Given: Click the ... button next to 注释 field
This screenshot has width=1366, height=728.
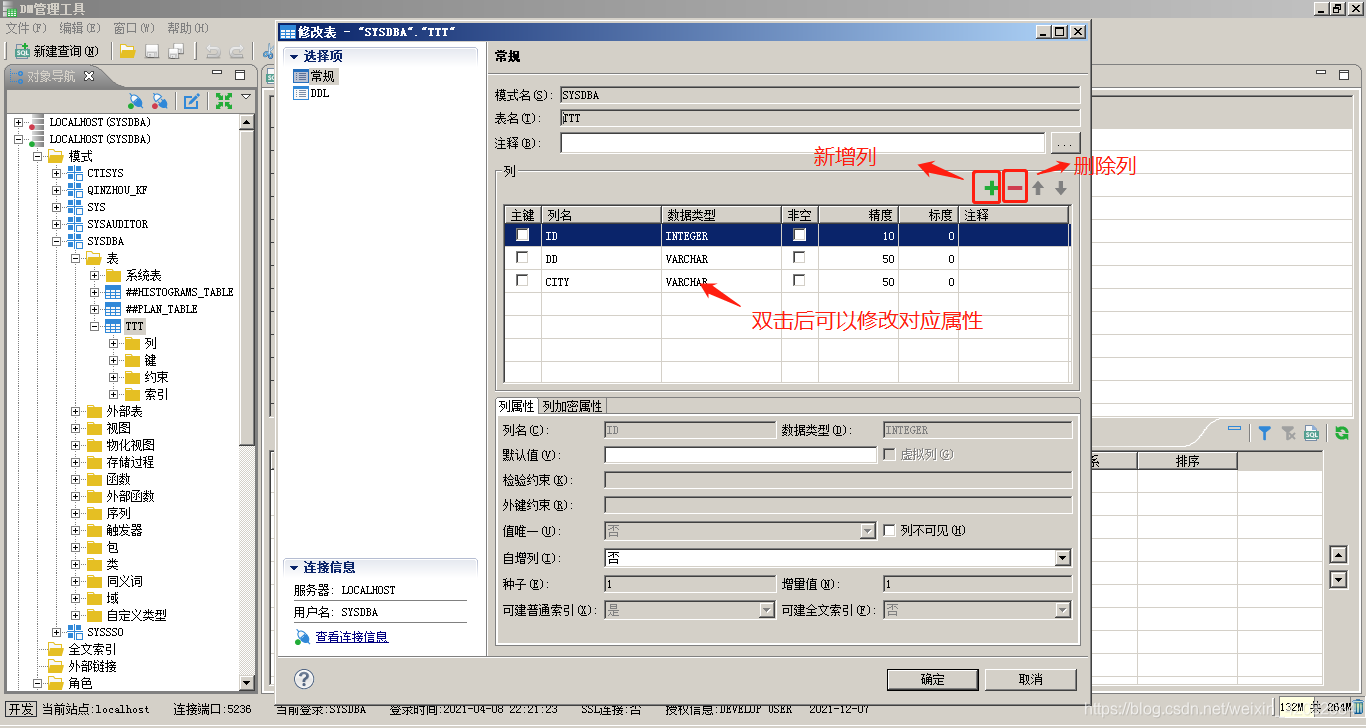Looking at the screenshot, I should tap(1065, 143).
